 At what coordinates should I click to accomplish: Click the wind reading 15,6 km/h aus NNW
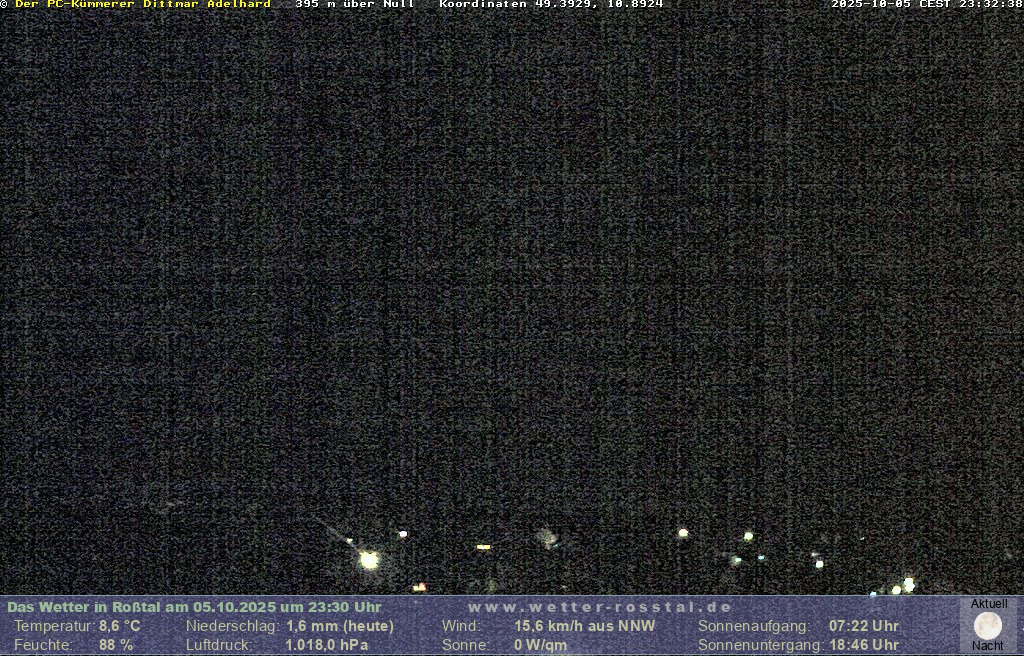pyautogui.click(x=585, y=626)
